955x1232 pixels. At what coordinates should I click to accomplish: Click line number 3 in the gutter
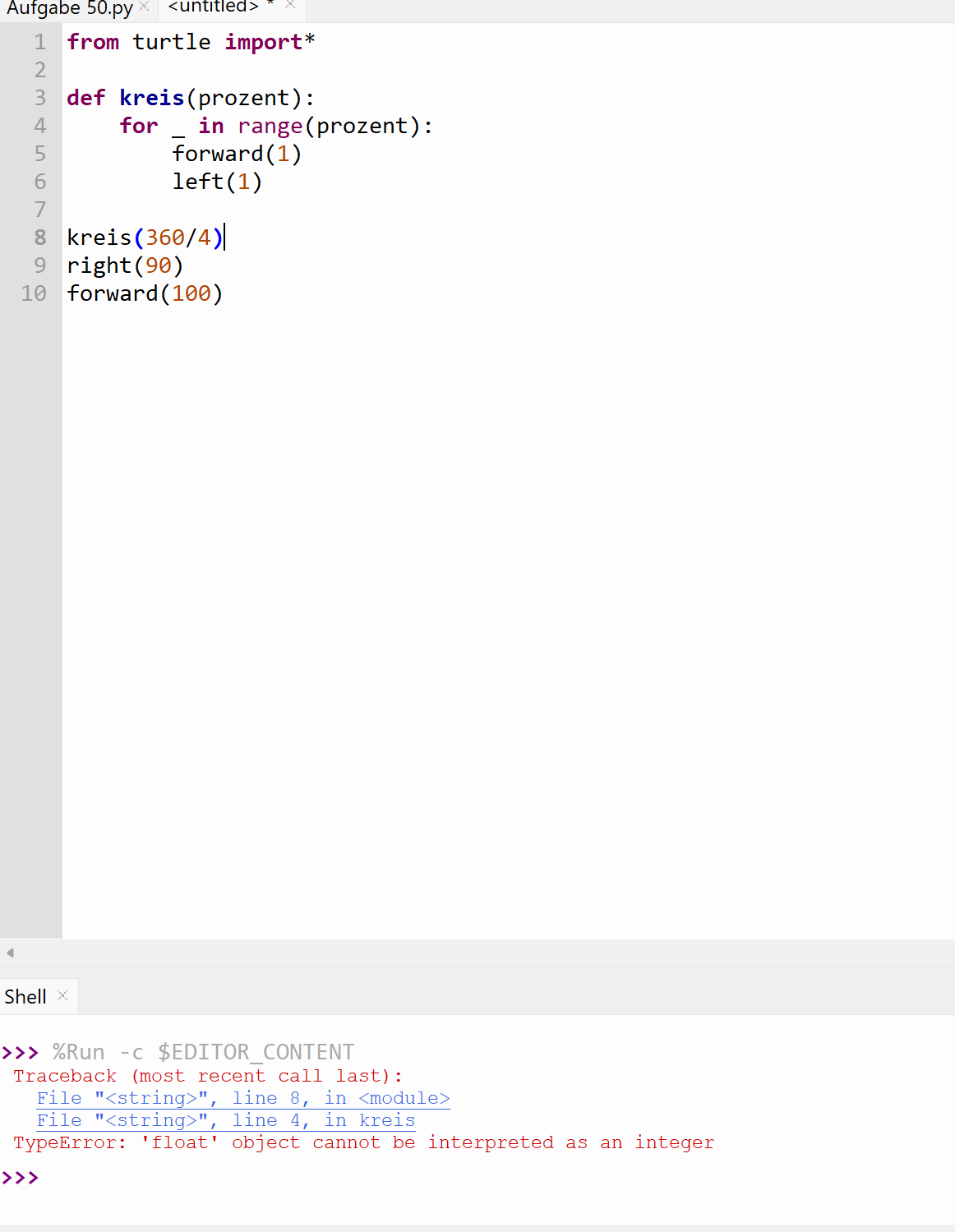click(39, 98)
